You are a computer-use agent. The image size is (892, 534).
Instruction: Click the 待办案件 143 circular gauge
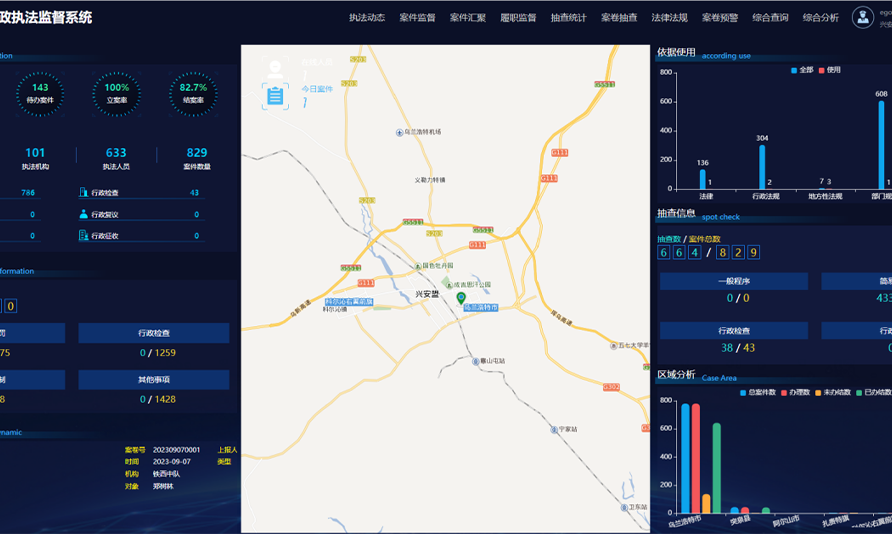(x=40, y=93)
